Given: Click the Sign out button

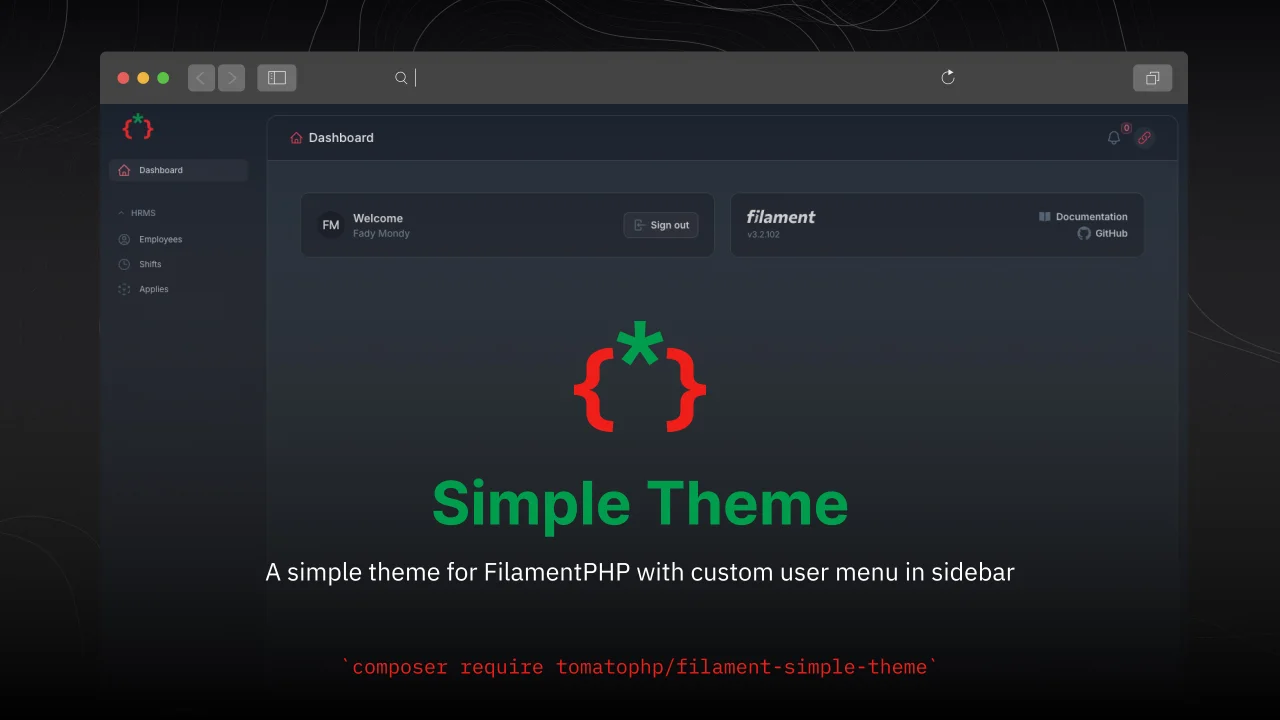Looking at the screenshot, I should (661, 225).
